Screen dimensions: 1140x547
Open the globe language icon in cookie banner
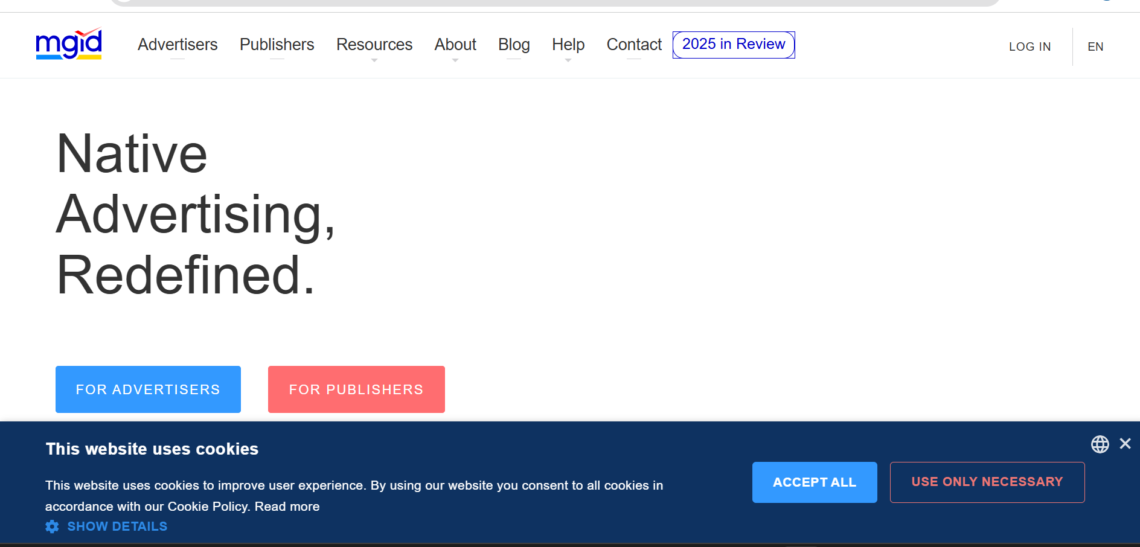(x=1099, y=444)
